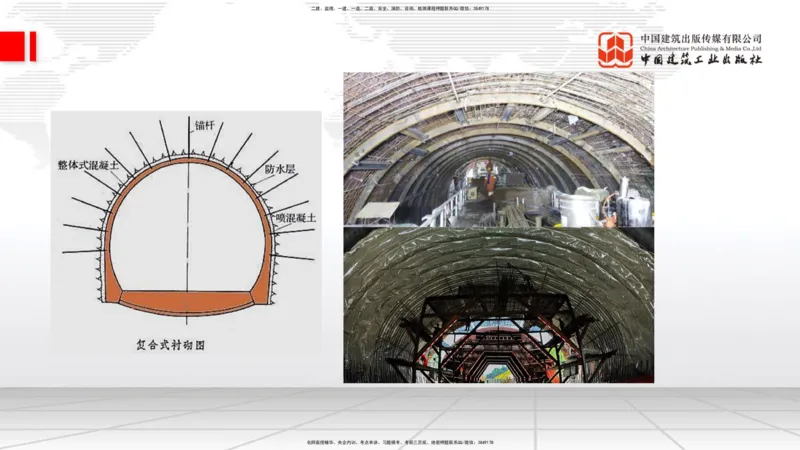Image resolution: width=800 pixels, height=450 pixels.
Task: Click the thin red bar beside the red block
Action: pos(33,46)
